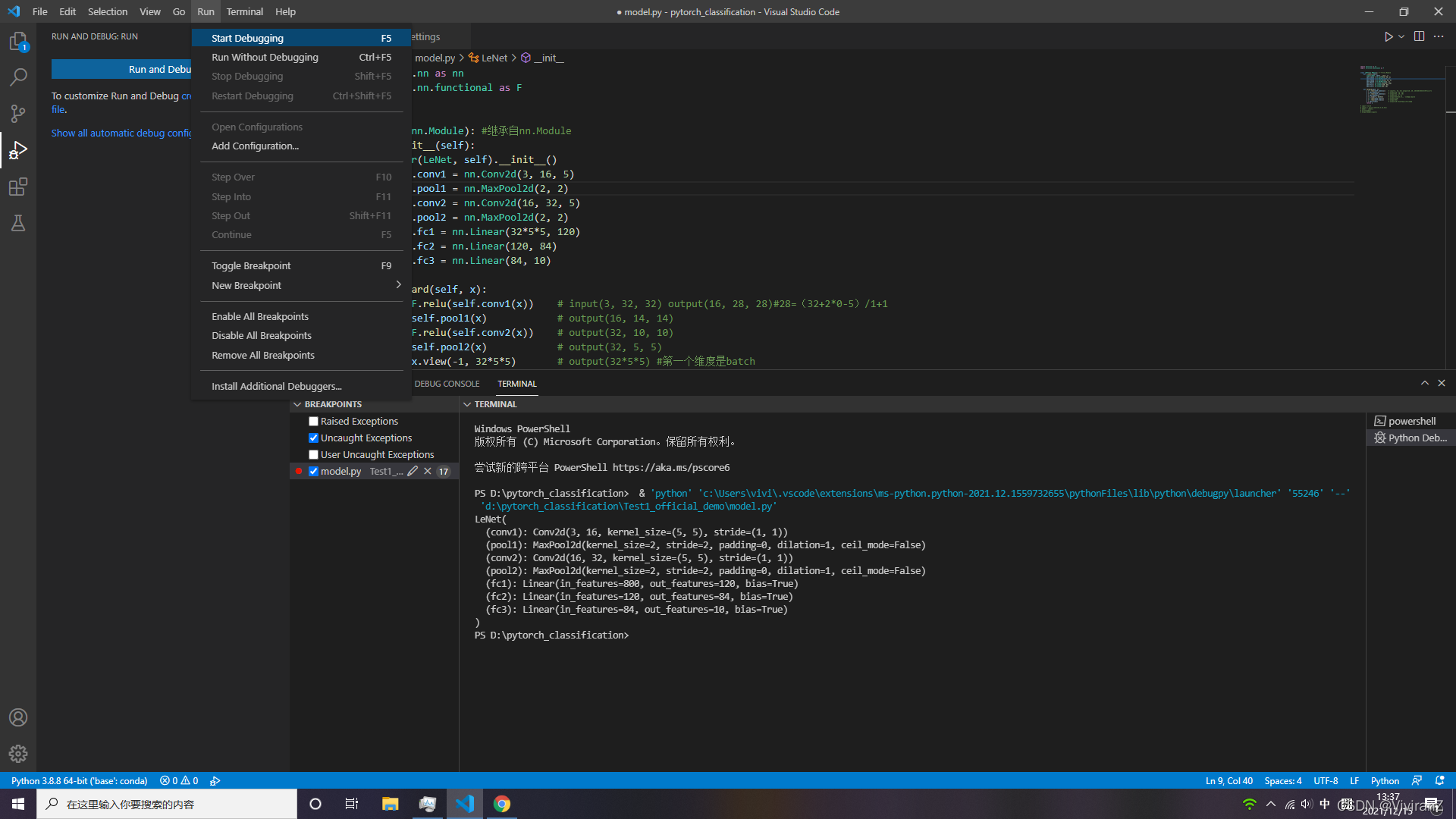Open the Accounts icon in activity bar

pyautogui.click(x=18, y=717)
